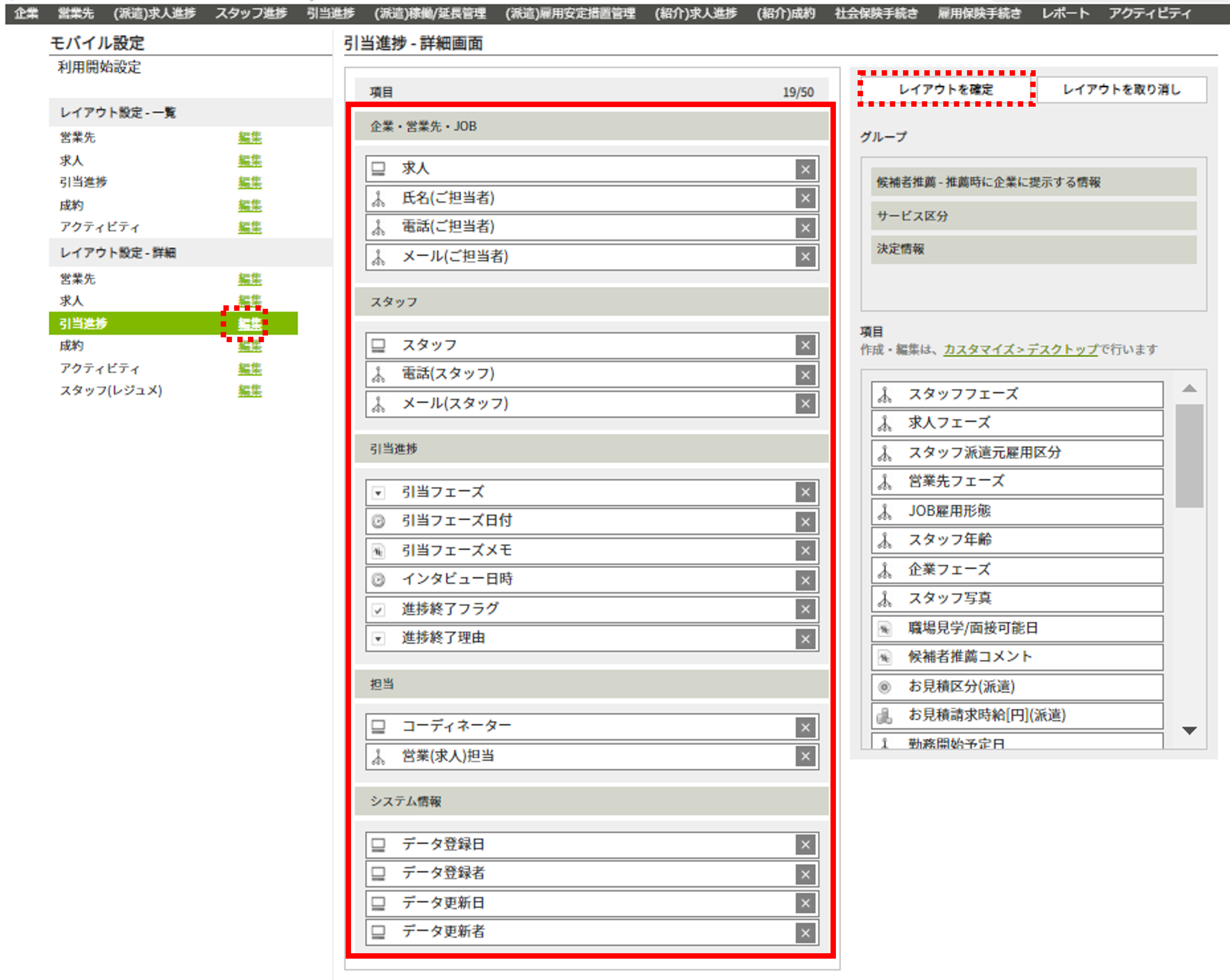The height and width of the screenshot is (980, 1230).
Task: Click the clock icon on 引当フェーズ日付
Action: (x=378, y=522)
